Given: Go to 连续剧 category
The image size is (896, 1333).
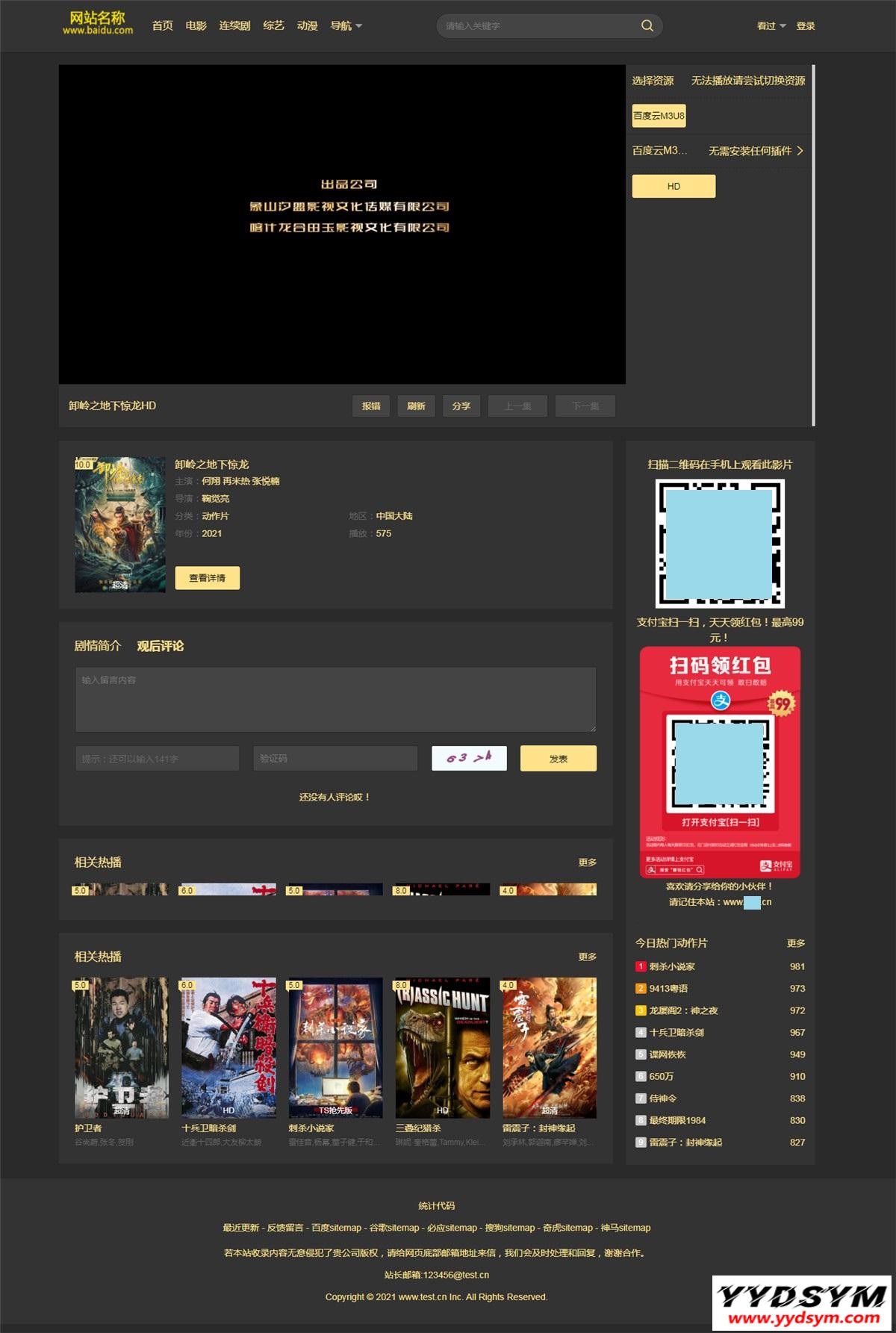Looking at the screenshot, I should click(234, 26).
